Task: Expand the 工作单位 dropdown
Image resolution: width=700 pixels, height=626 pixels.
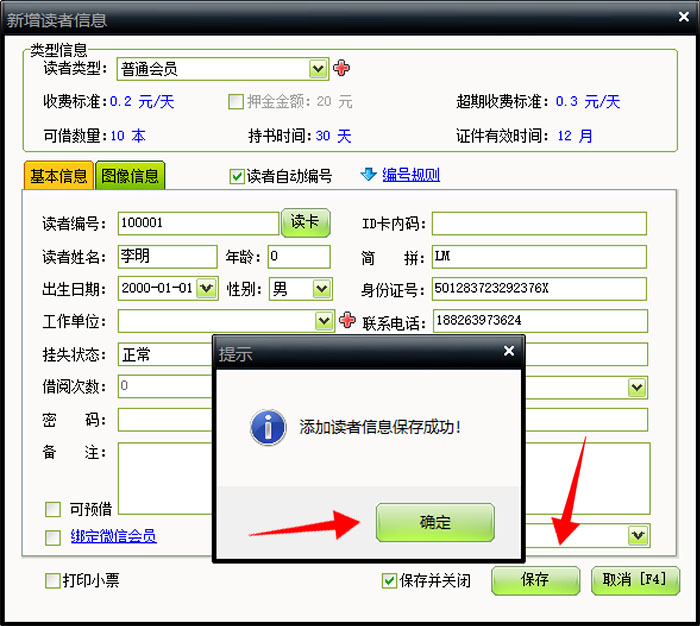Action: pos(324,321)
